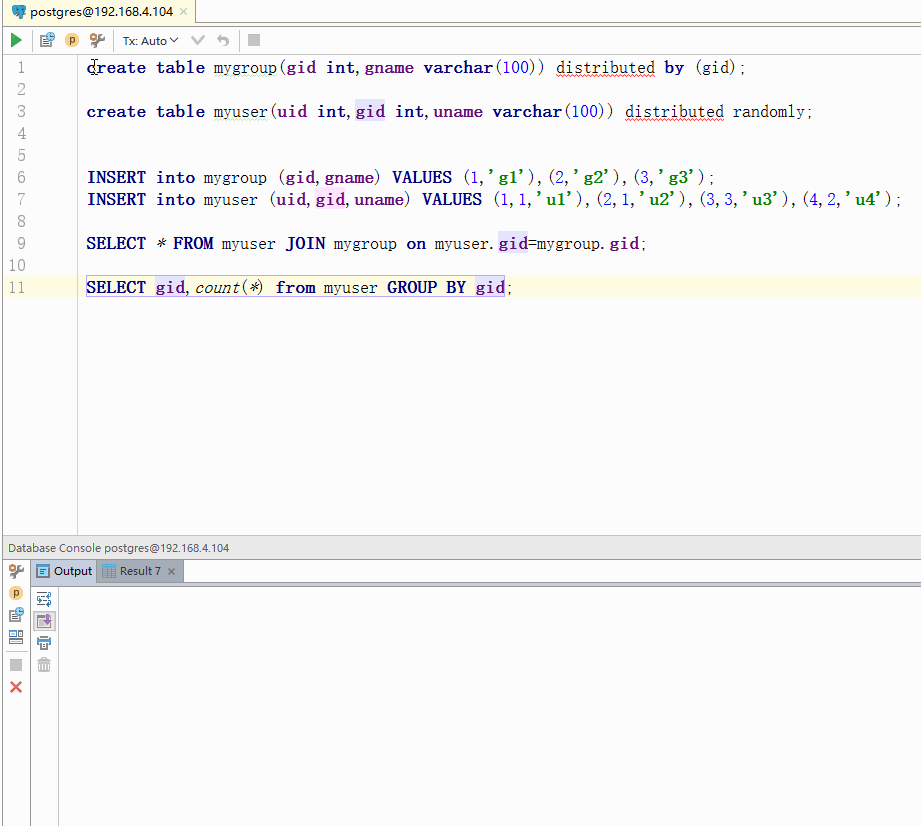Click the 'g3' string on line 6
Viewport: 921px width, 826px height.
(x=677, y=177)
